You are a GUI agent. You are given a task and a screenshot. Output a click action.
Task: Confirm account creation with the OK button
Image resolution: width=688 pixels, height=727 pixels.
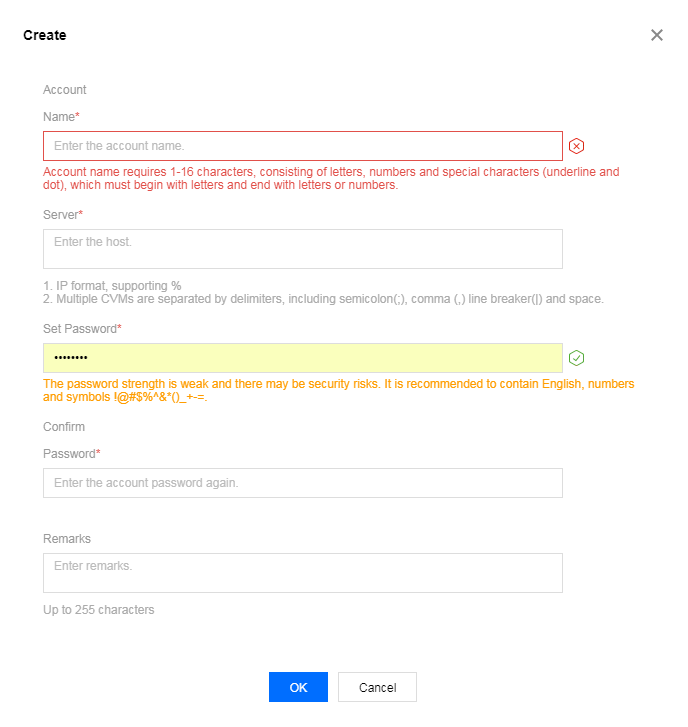298,687
